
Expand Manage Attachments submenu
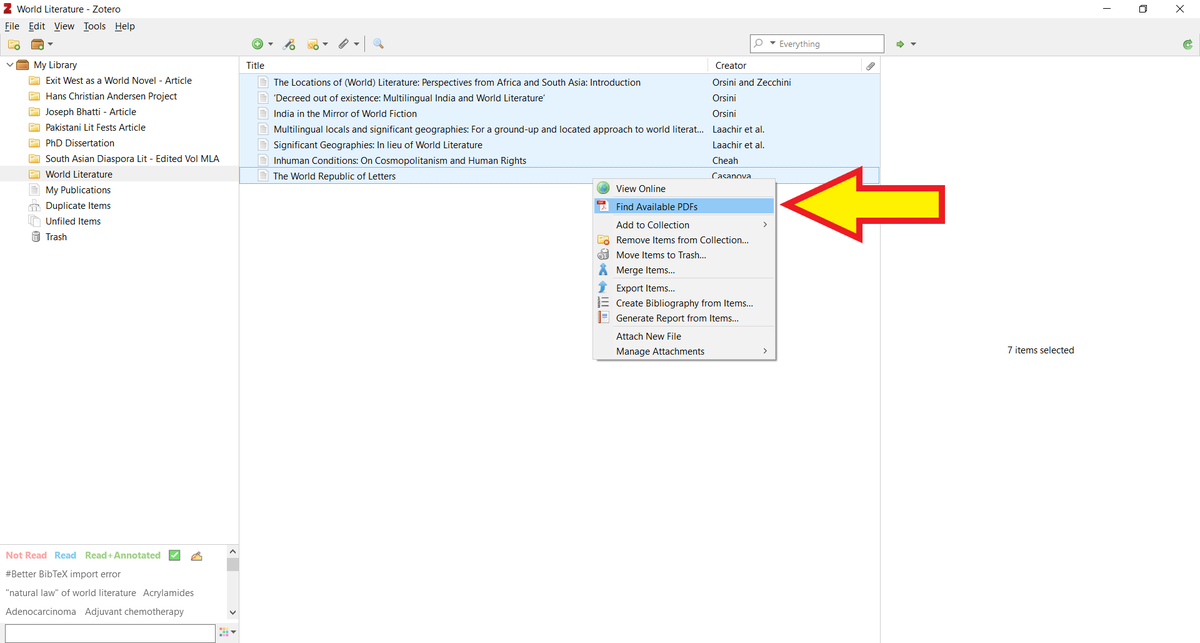(684, 351)
